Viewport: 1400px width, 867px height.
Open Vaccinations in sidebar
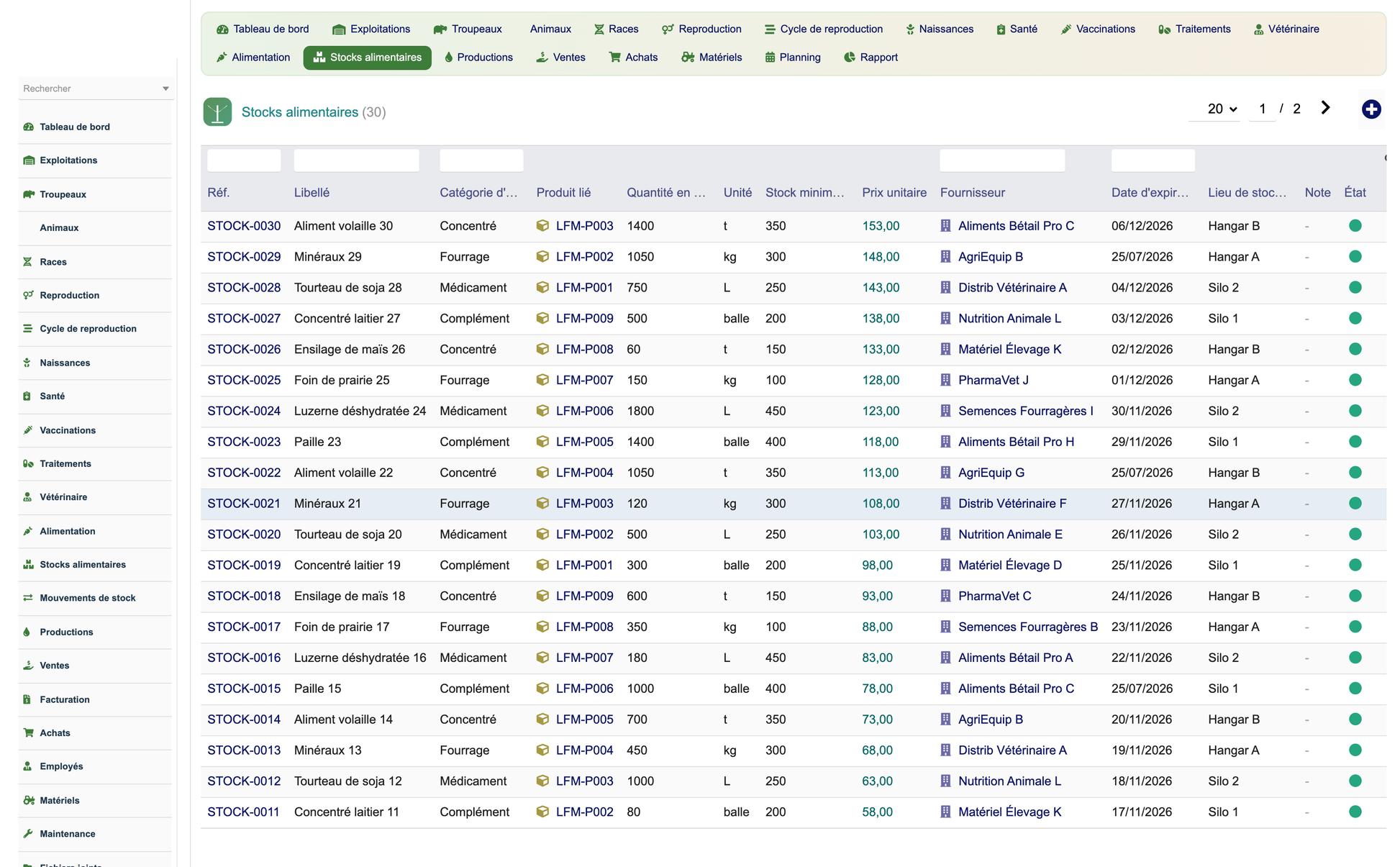[68, 430]
